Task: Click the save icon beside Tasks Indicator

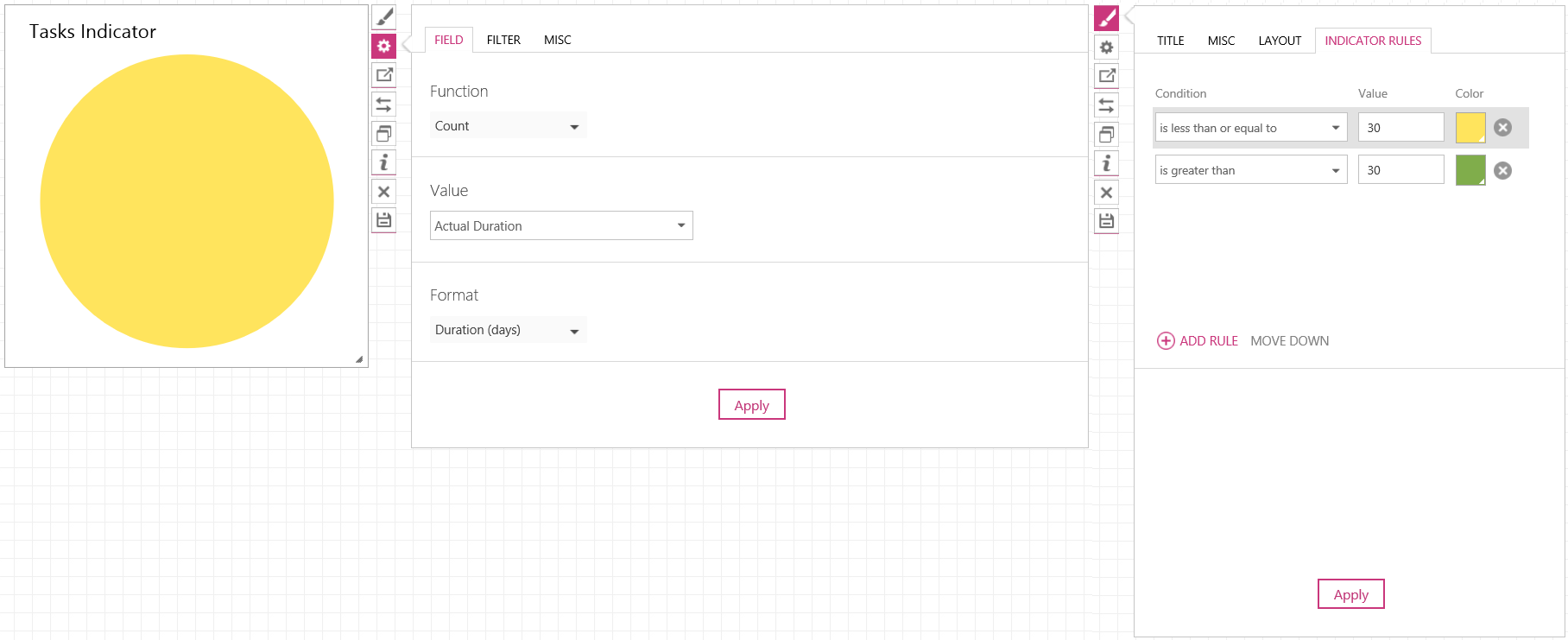Action: click(384, 220)
